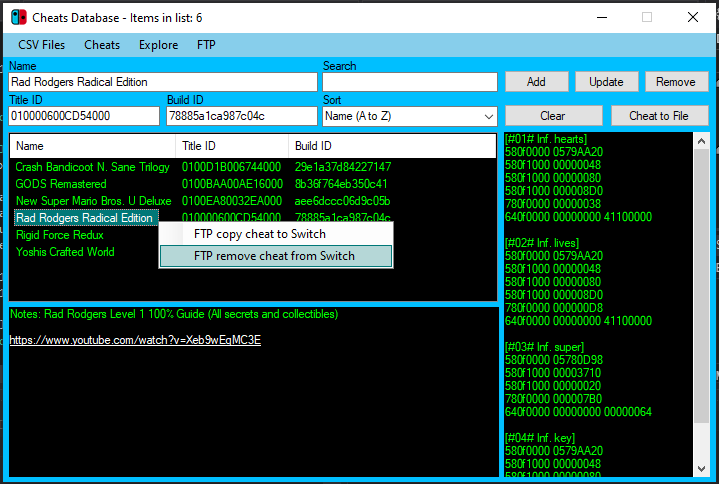This screenshot has height=484, width=719.
Task: Click Build ID 8b36f764eb350c41 cell
Action: (x=341, y=184)
